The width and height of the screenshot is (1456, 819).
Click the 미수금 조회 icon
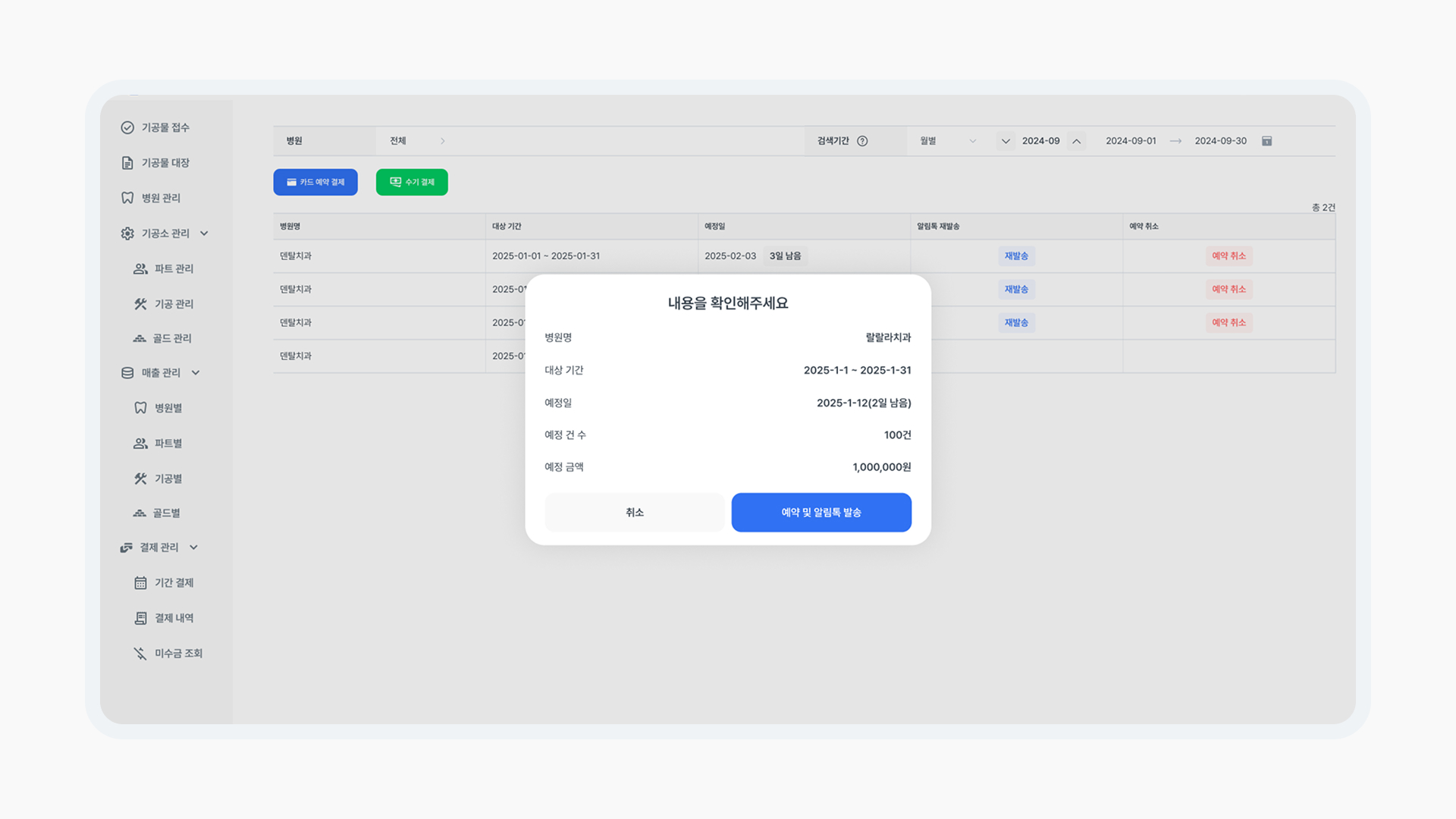(x=140, y=654)
